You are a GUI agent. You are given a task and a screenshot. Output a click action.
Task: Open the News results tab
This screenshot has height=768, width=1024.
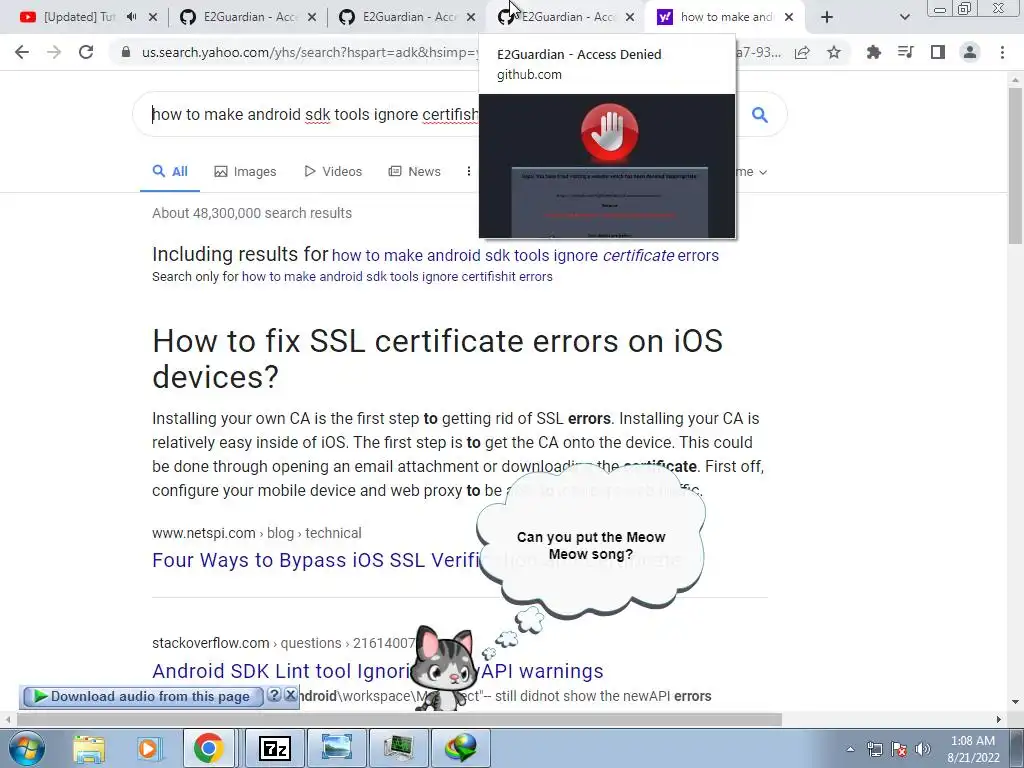(x=415, y=171)
